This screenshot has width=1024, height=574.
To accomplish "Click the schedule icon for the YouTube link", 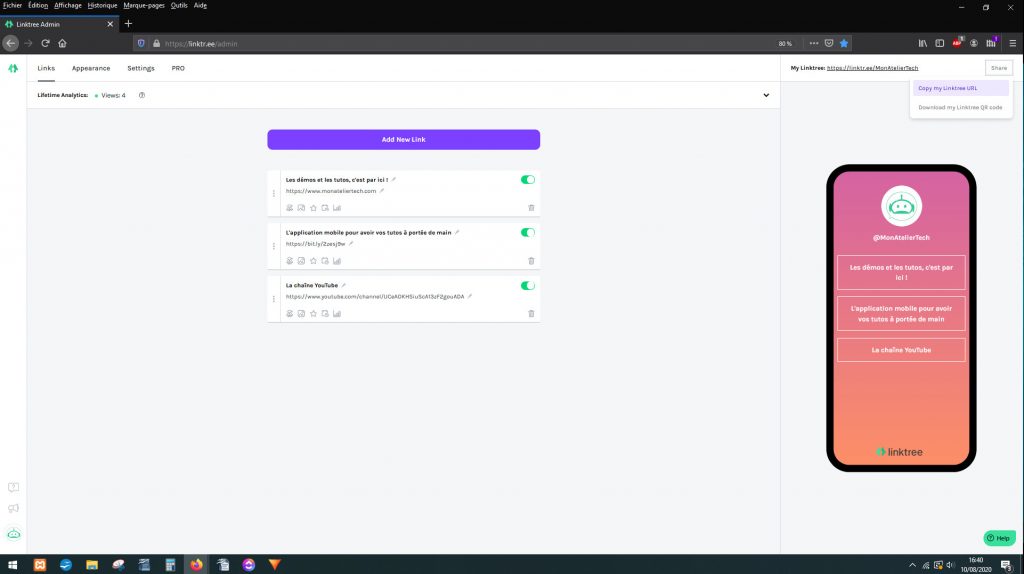I will click(325, 313).
